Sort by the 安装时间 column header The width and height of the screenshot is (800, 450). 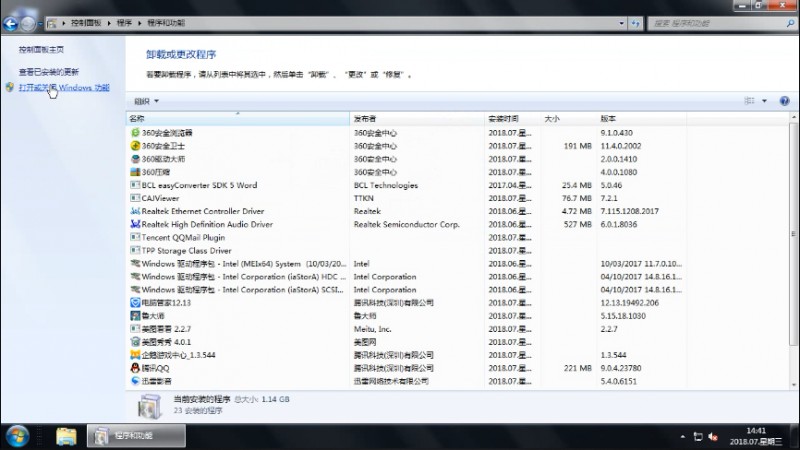point(512,118)
